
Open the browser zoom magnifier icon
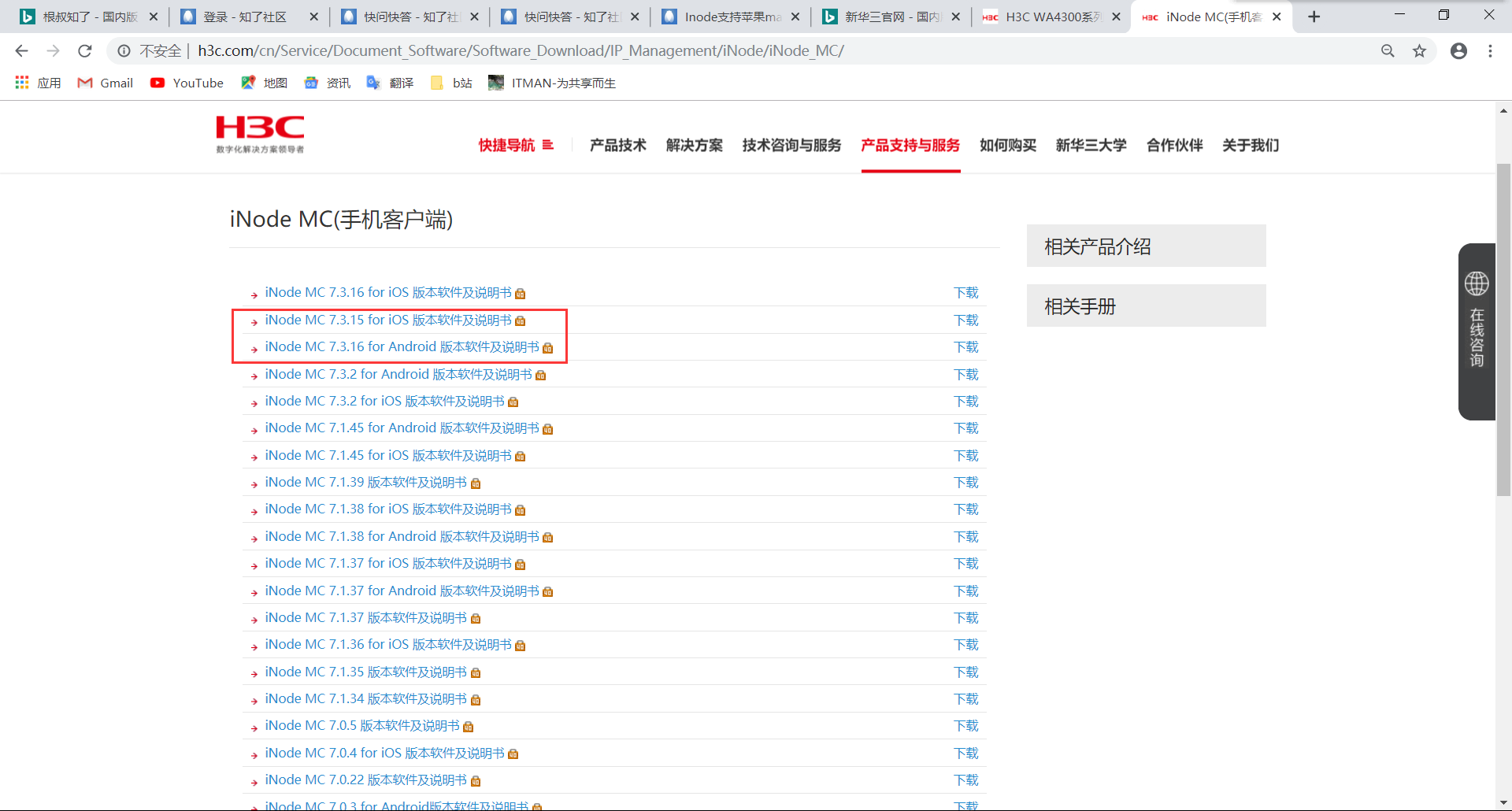click(1388, 51)
